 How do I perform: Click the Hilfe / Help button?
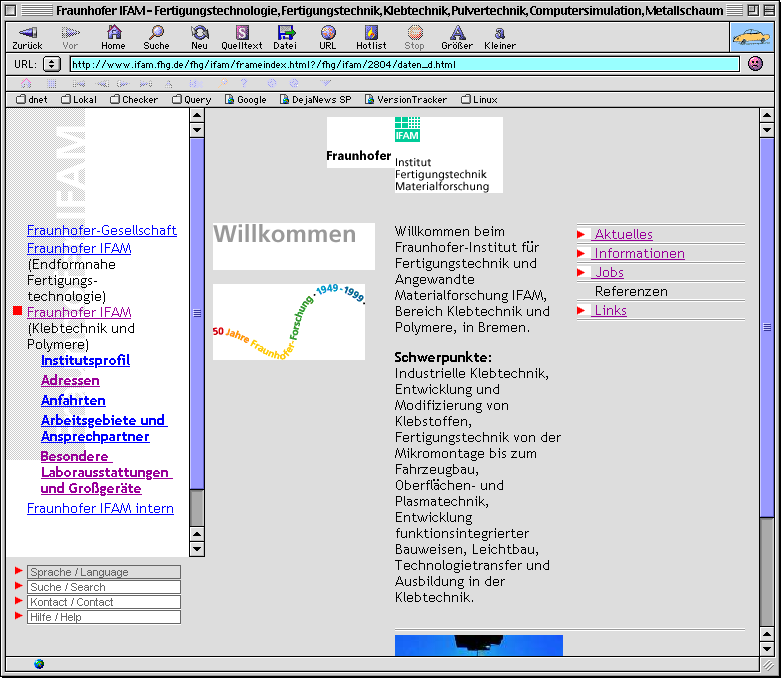[x=104, y=617]
